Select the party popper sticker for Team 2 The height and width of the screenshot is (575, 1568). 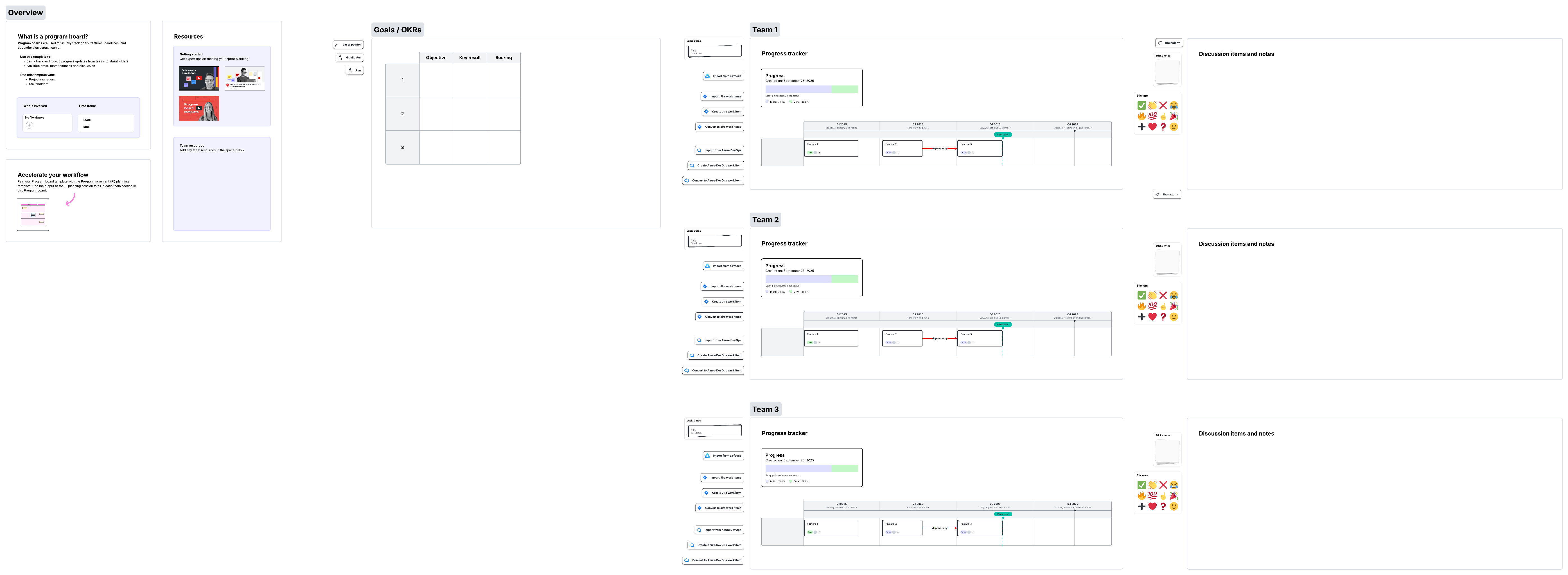point(1174,306)
